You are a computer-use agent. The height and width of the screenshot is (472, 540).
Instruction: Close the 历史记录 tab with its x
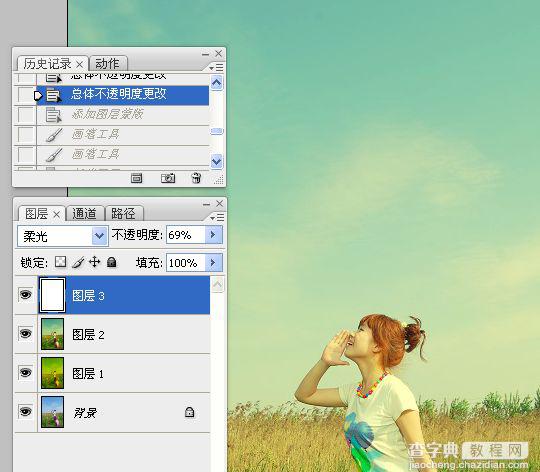tap(80, 65)
